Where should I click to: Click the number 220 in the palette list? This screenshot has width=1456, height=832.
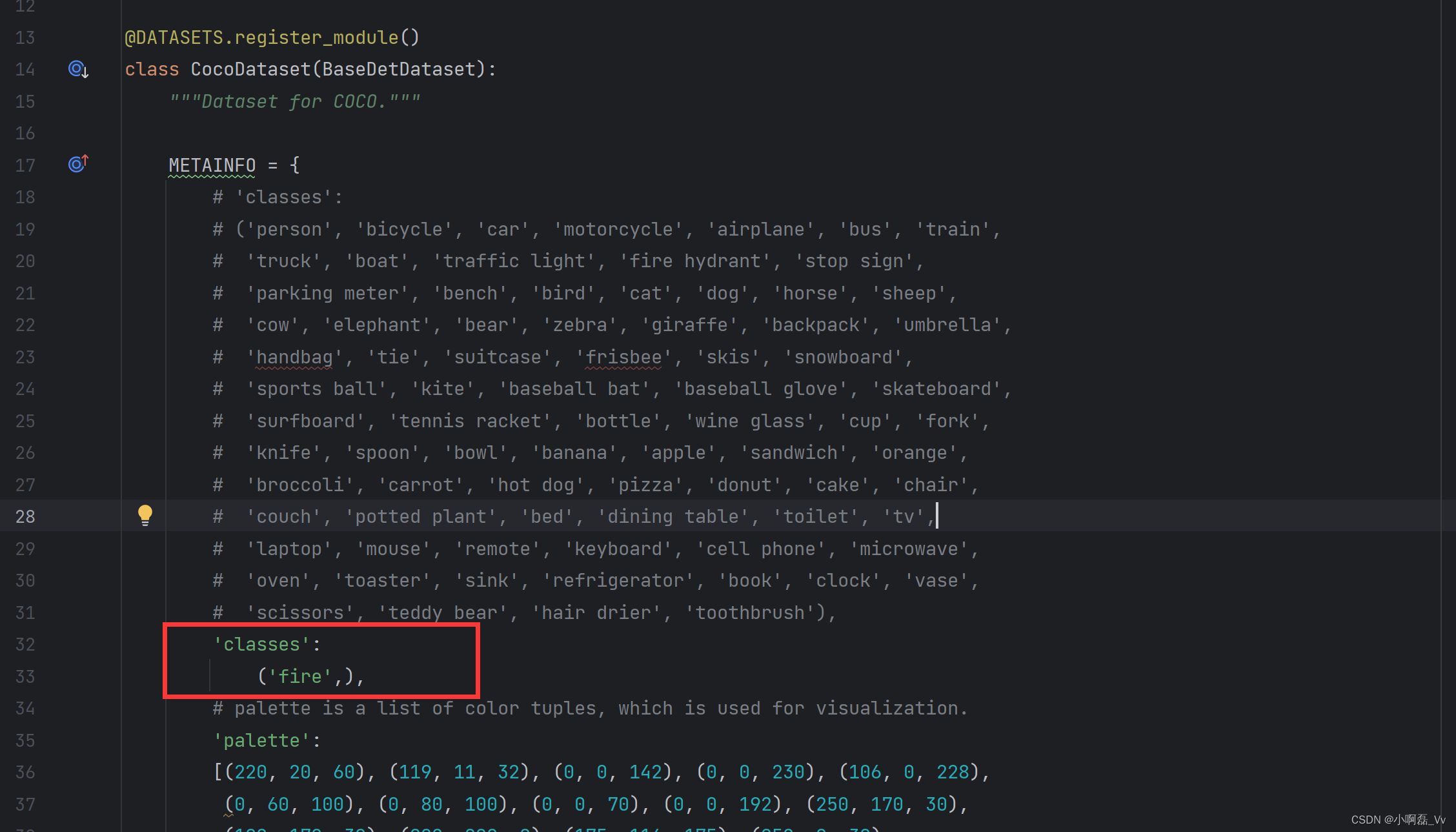[x=250, y=772]
